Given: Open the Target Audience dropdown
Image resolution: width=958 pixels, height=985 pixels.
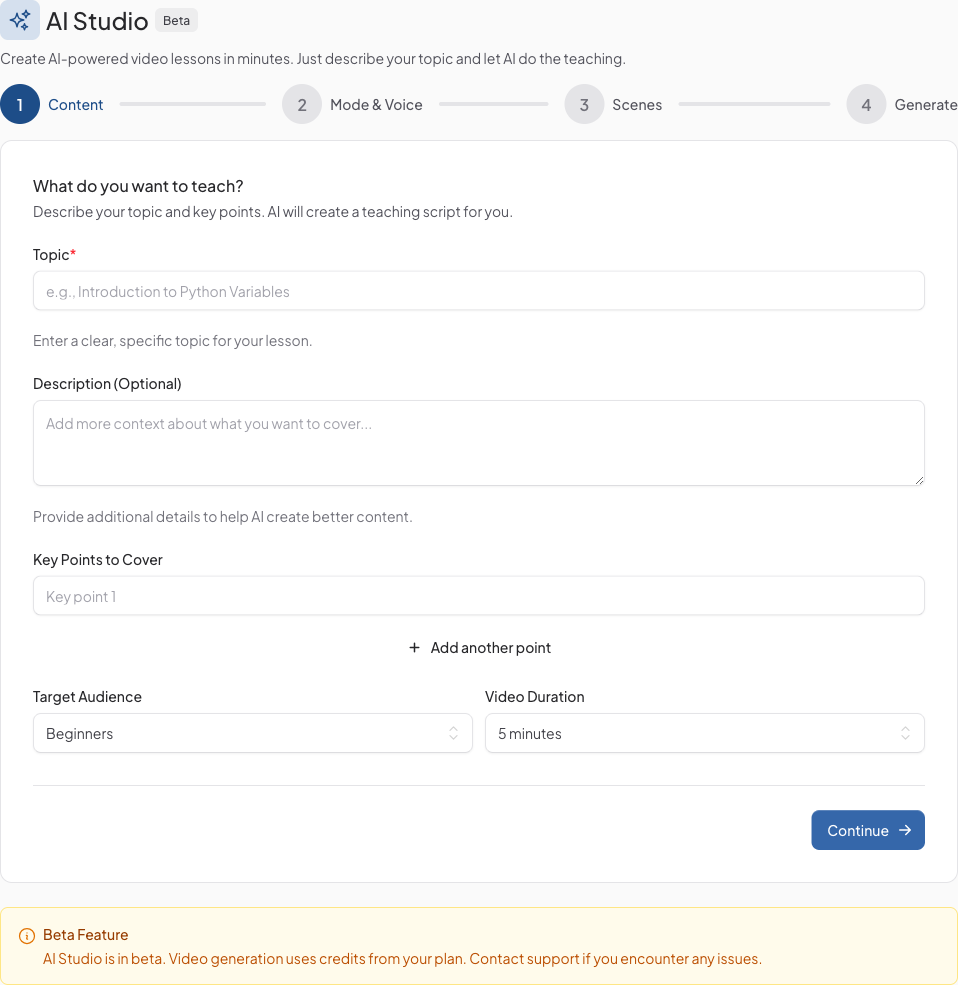Looking at the screenshot, I should coord(252,733).
